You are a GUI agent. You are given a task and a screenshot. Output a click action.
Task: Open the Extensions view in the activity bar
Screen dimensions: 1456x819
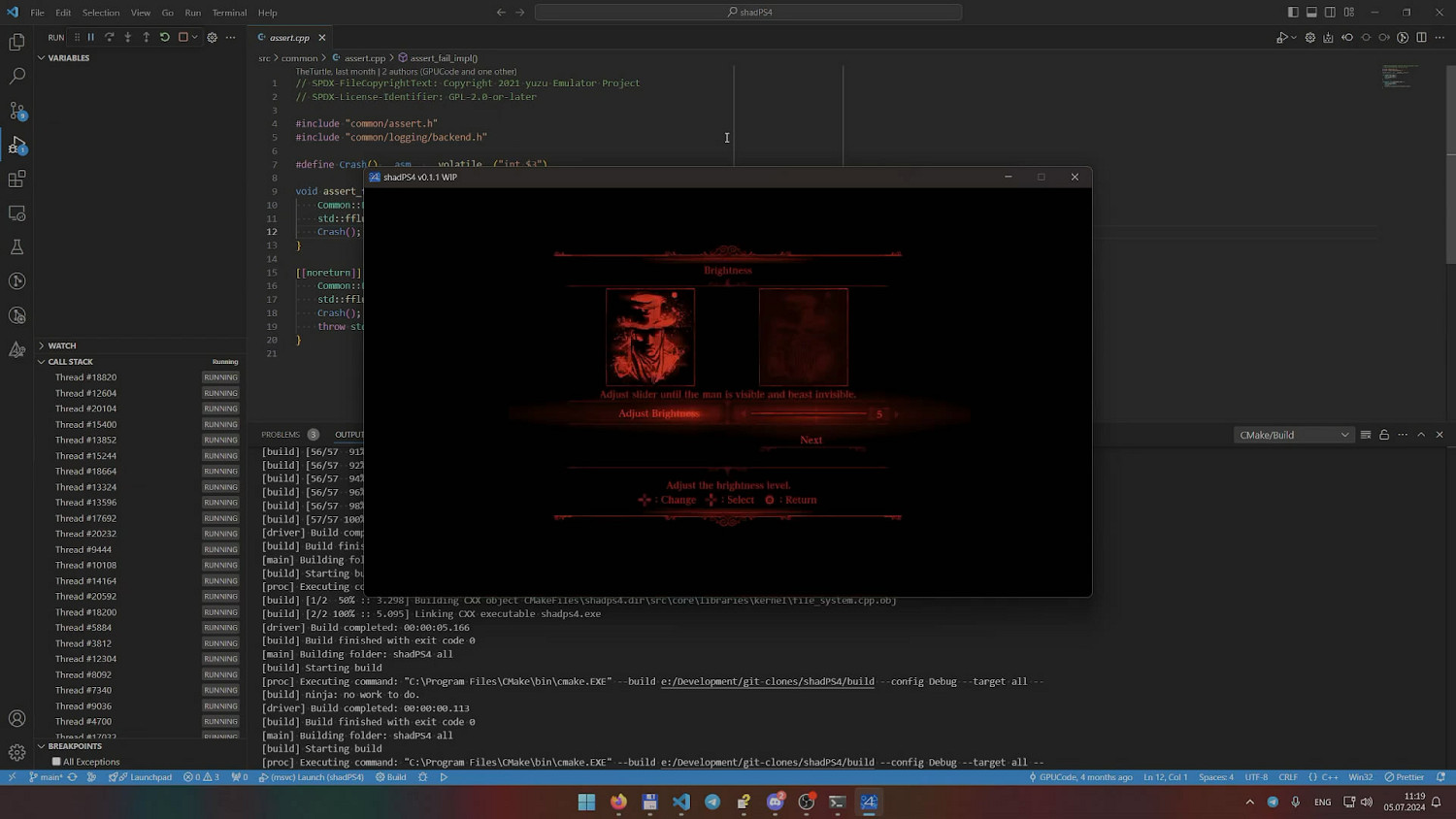point(17,180)
